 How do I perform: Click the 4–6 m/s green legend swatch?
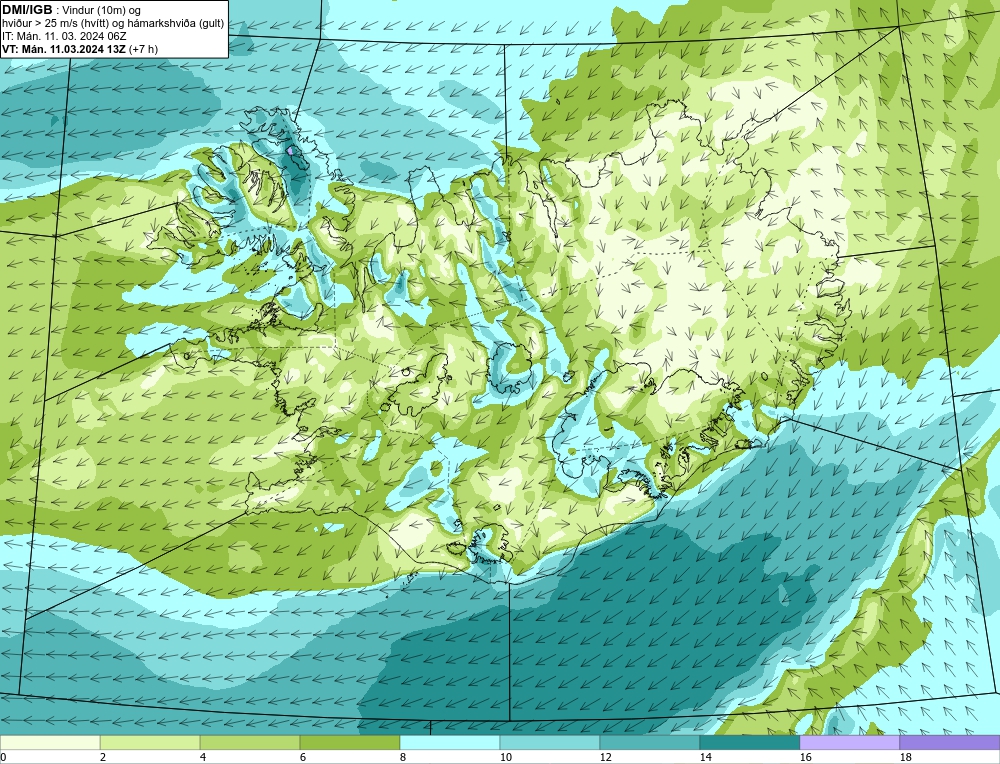point(250,743)
